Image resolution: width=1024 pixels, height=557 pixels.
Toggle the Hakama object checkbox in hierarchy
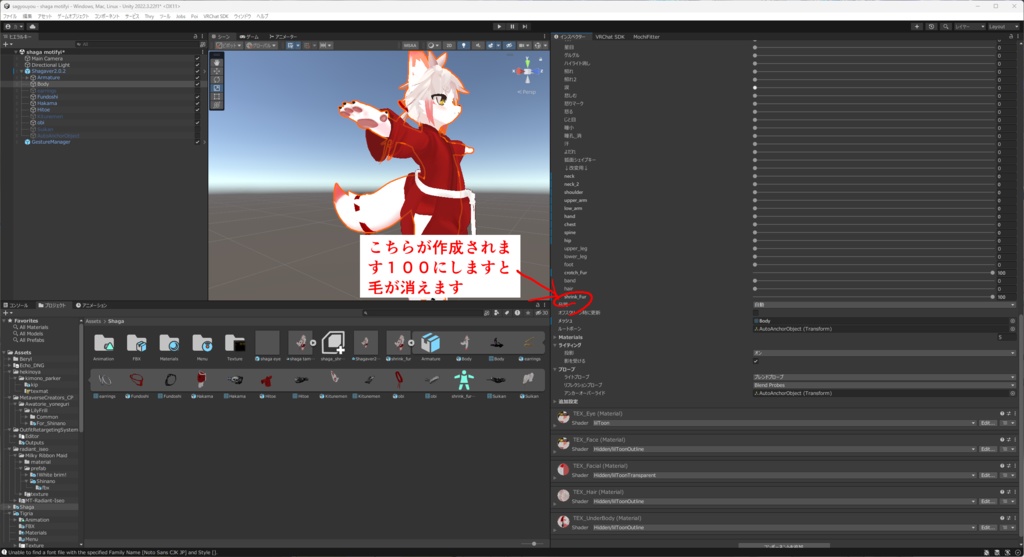(x=197, y=103)
